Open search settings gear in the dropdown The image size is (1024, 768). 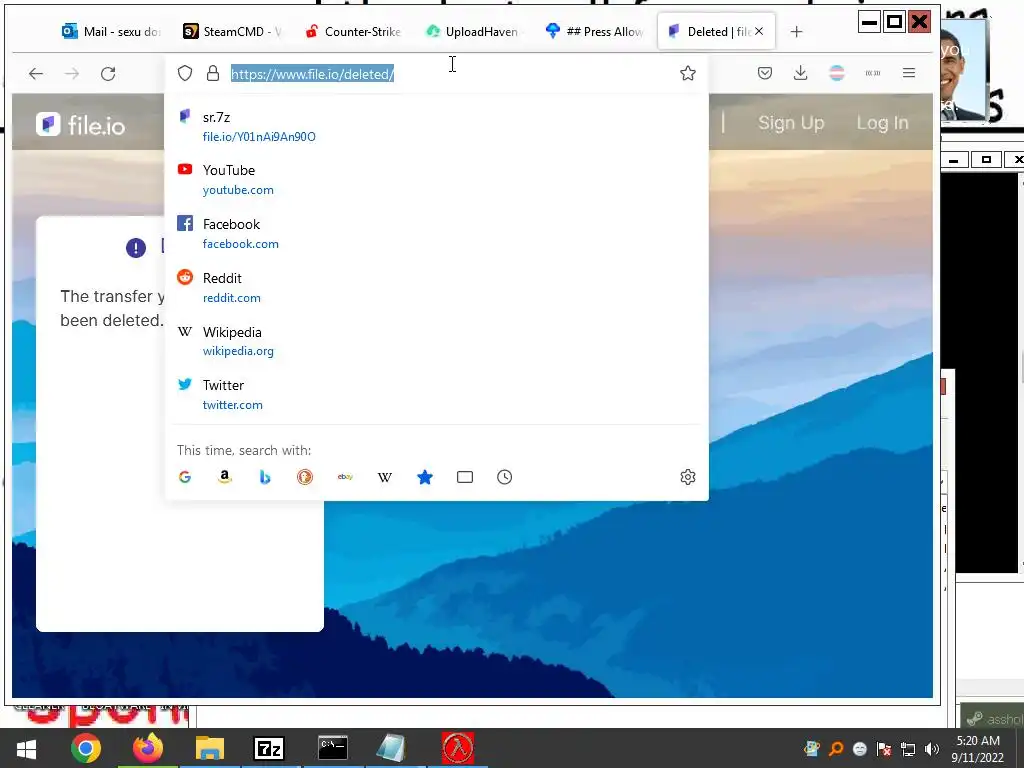pyautogui.click(x=688, y=477)
